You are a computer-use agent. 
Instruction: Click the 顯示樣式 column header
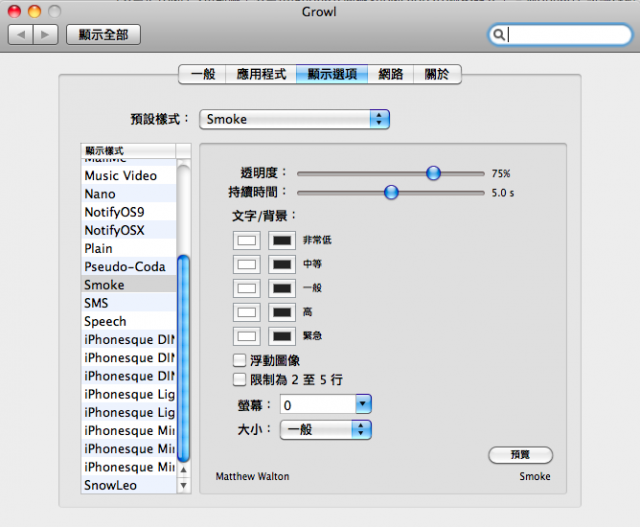click(x=128, y=151)
